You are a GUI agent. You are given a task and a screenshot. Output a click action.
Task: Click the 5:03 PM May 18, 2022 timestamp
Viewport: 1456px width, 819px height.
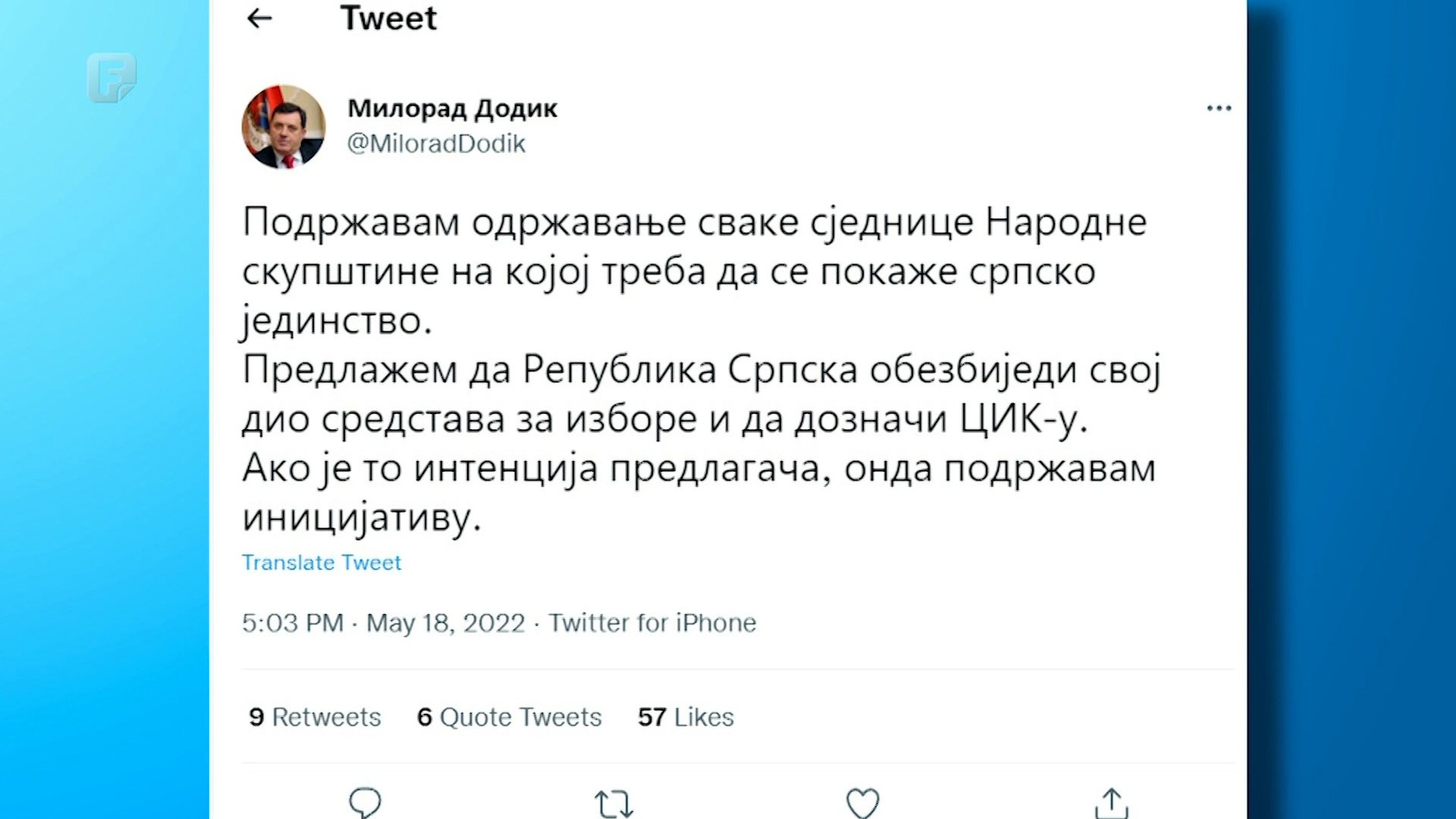click(x=383, y=623)
